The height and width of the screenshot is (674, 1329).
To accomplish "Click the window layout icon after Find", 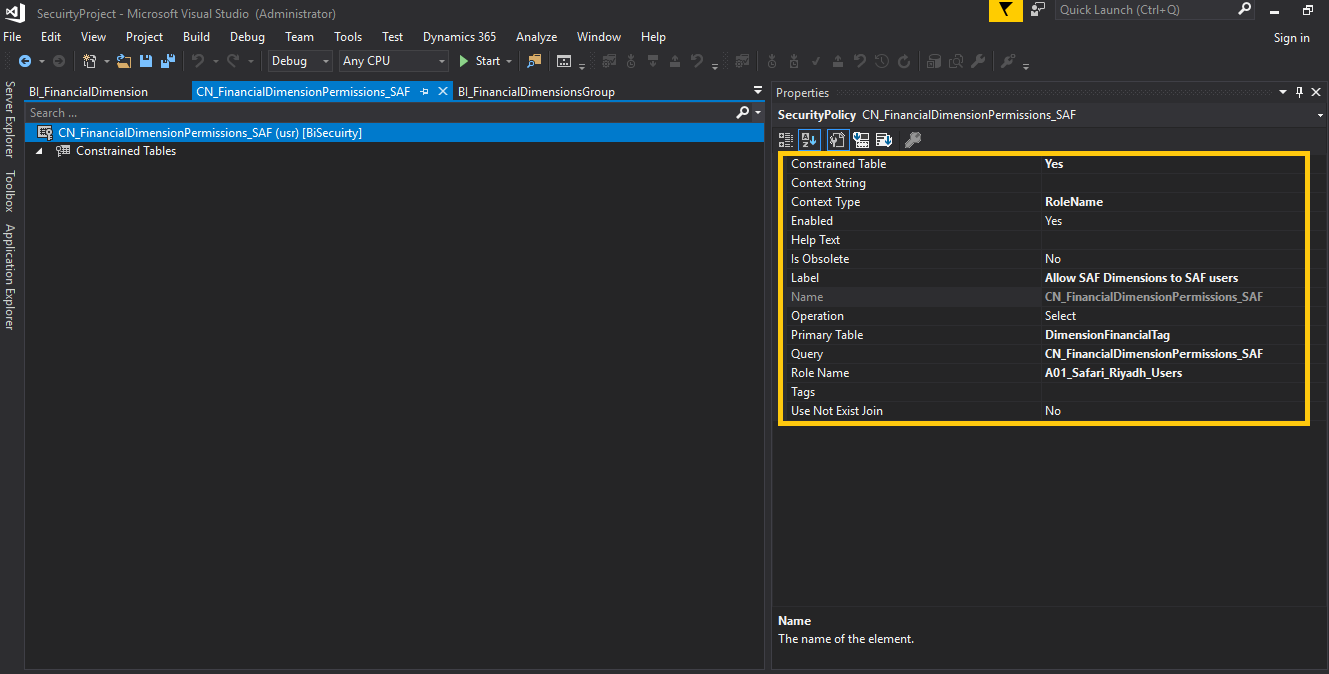I will pyautogui.click(x=564, y=61).
